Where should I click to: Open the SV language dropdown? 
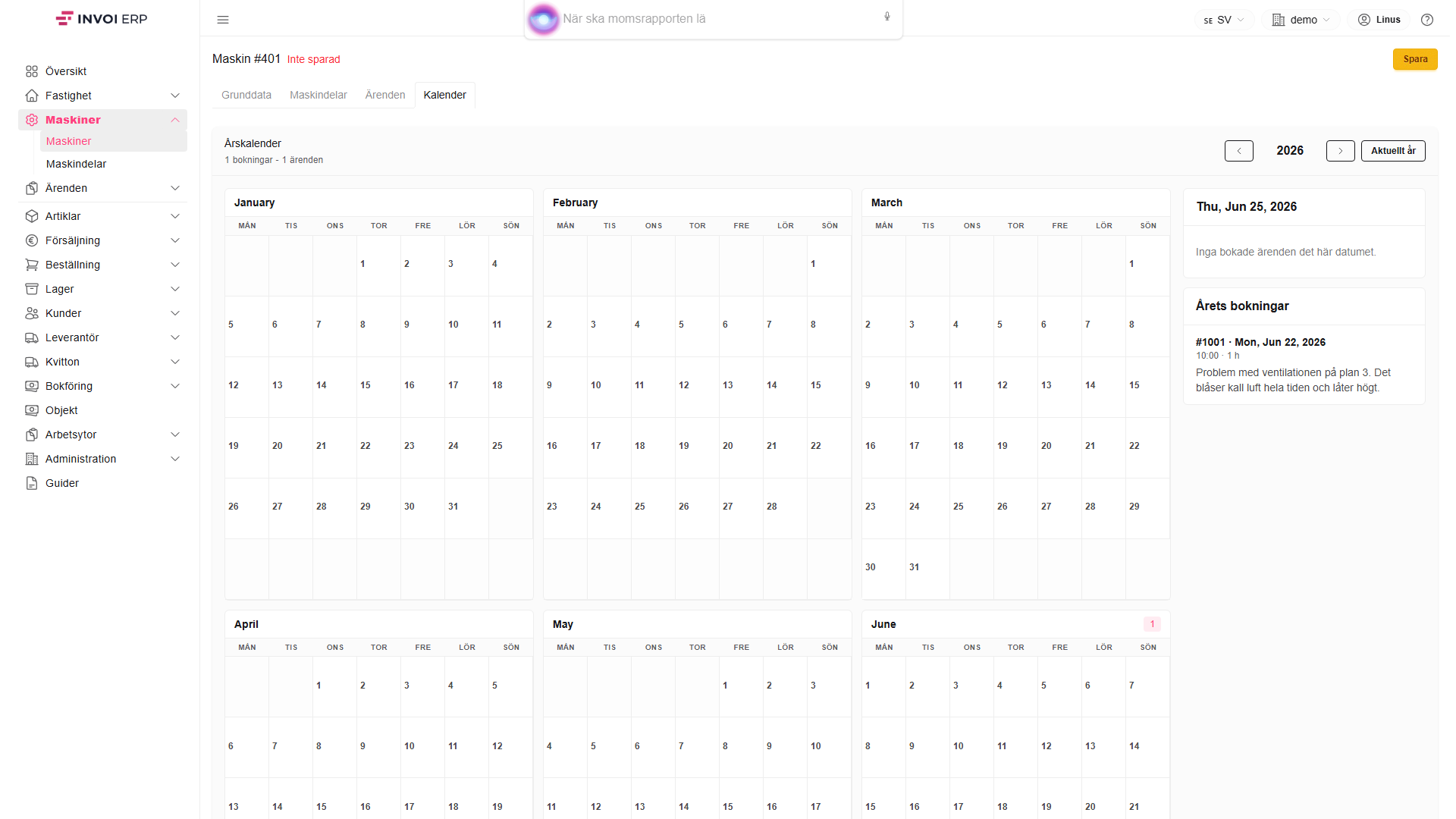(x=1224, y=20)
